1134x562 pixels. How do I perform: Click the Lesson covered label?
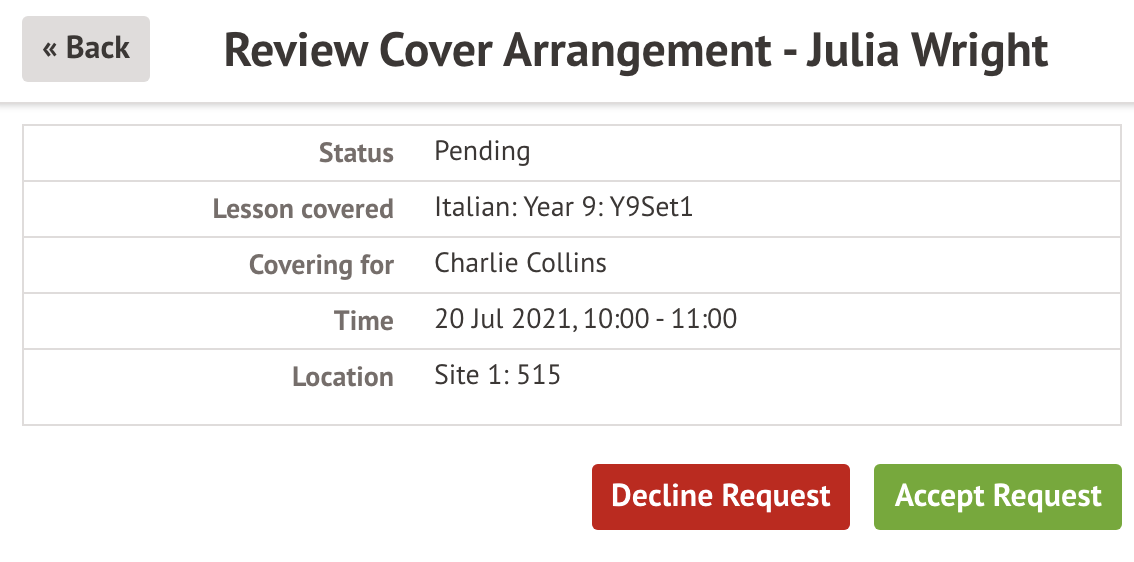coord(303,209)
